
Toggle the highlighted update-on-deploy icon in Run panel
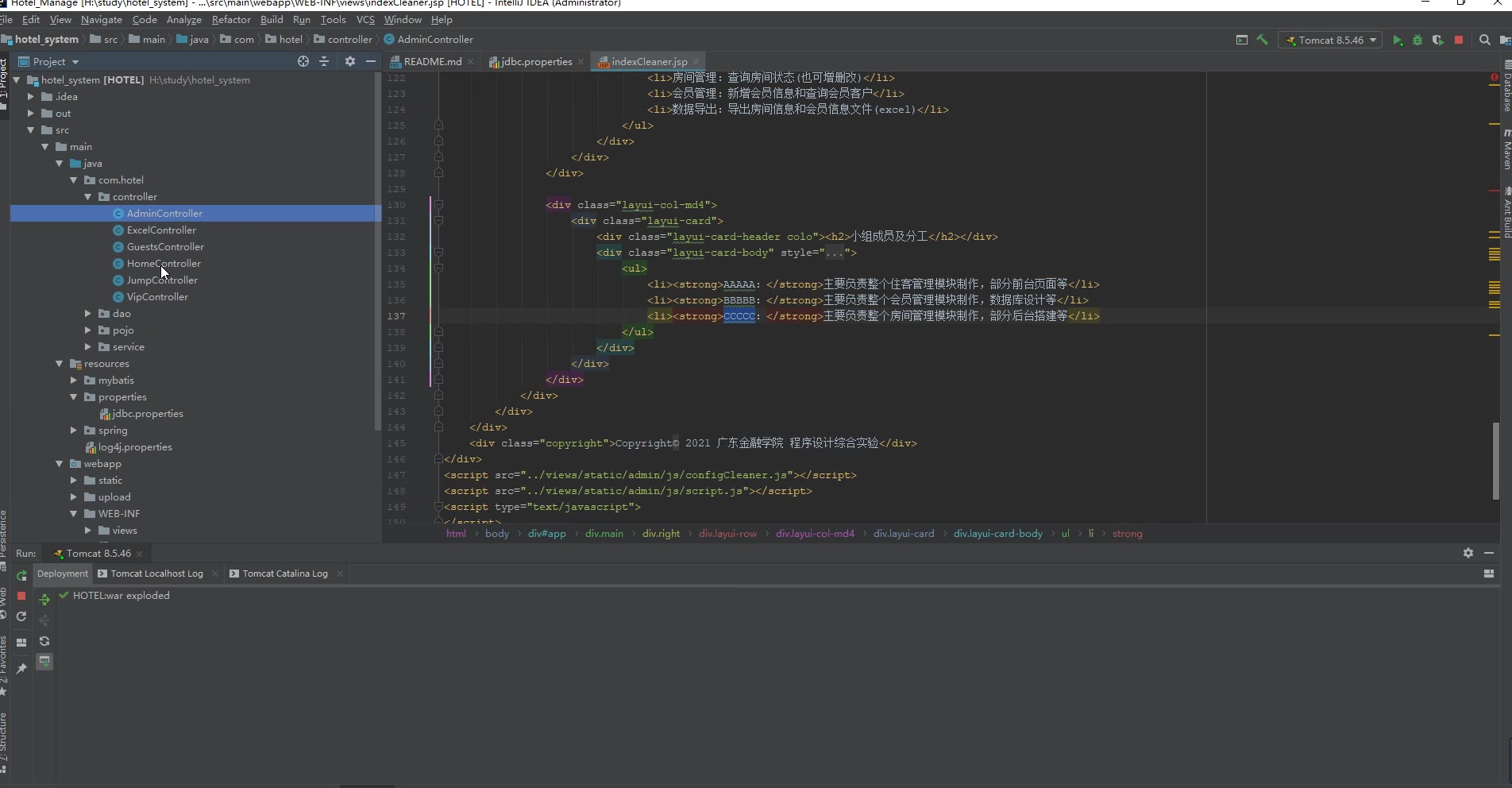coord(44,661)
